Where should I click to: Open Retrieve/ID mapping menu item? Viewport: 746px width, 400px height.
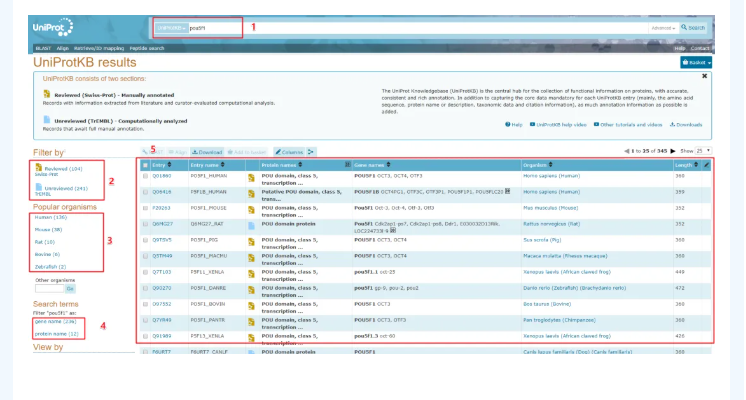(99, 48)
